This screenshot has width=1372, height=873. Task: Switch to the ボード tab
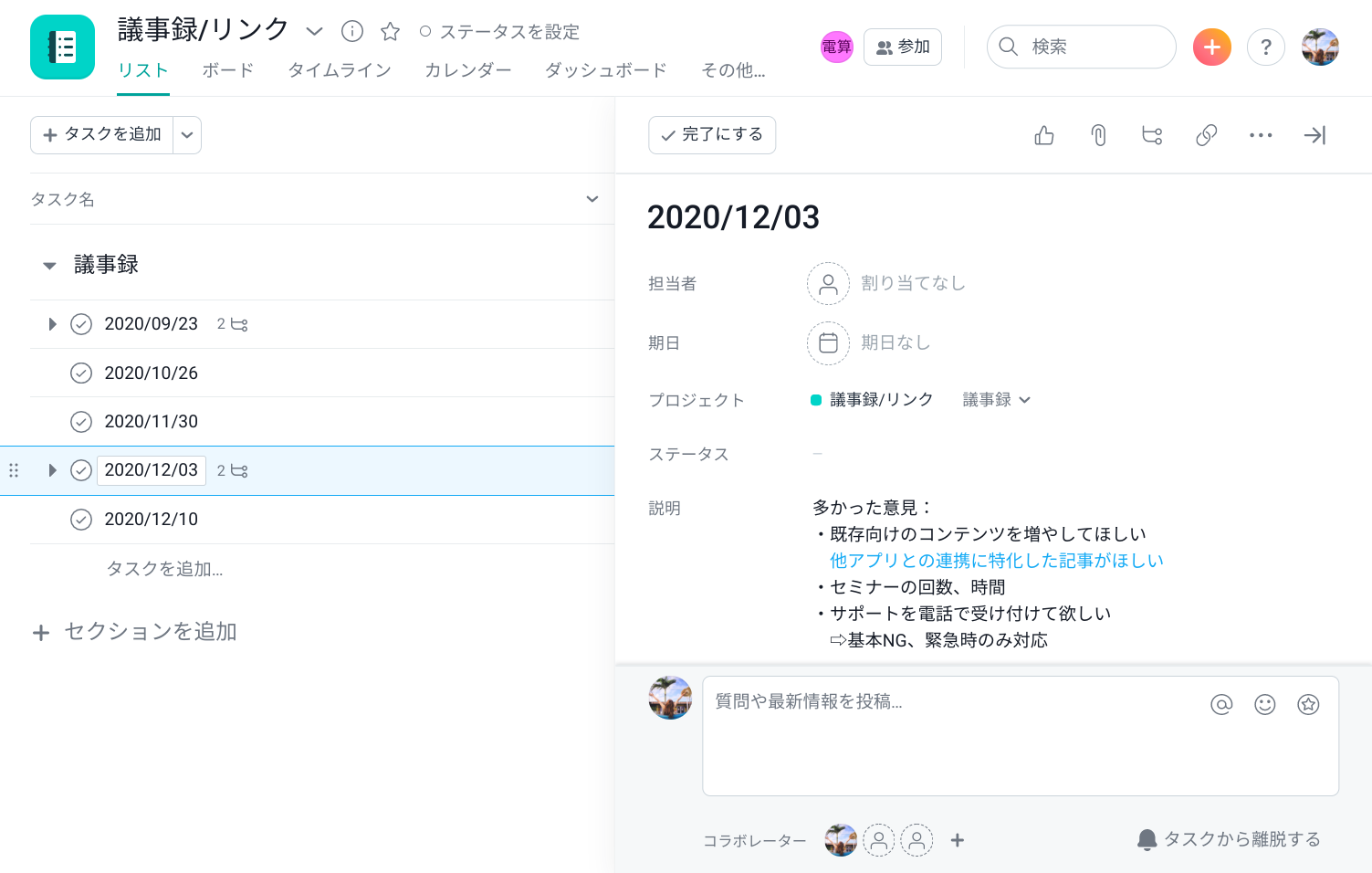coord(227,70)
